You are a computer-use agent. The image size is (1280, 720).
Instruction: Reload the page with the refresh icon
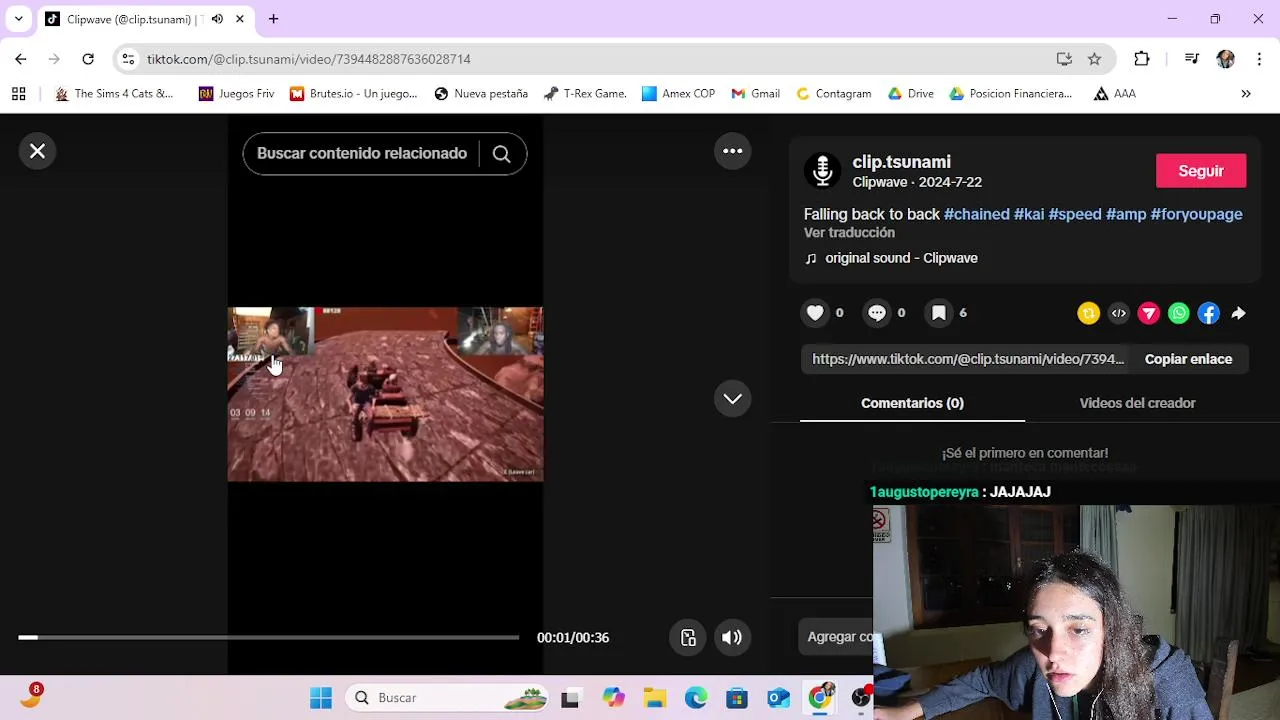(x=88, y=59)
